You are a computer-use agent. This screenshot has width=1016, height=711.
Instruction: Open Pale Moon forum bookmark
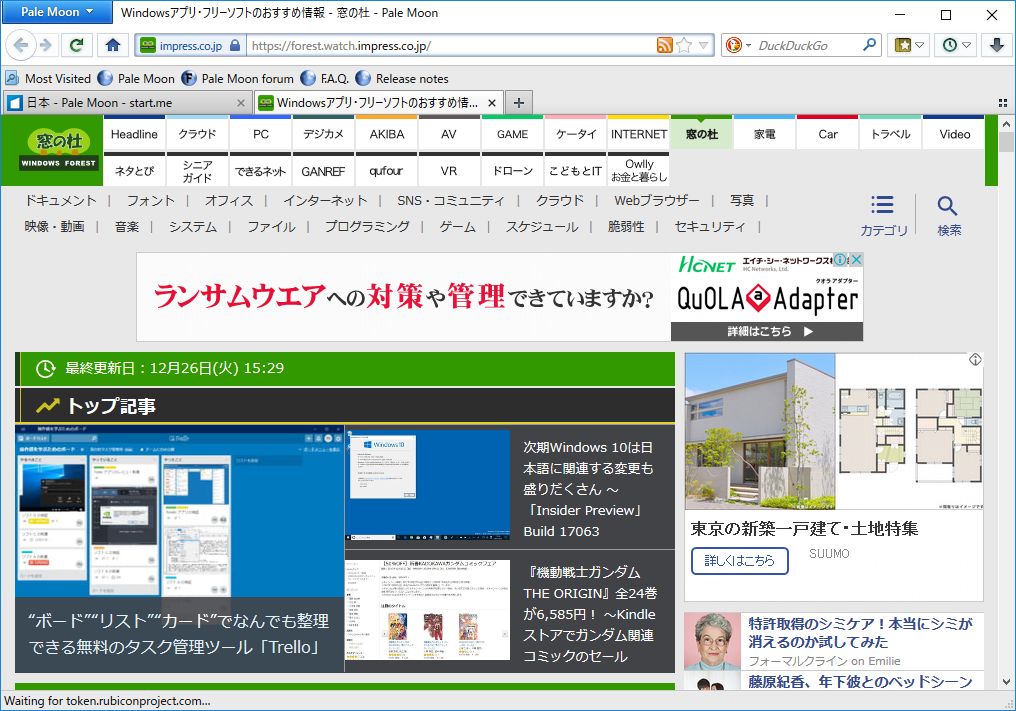click(238, 78)
